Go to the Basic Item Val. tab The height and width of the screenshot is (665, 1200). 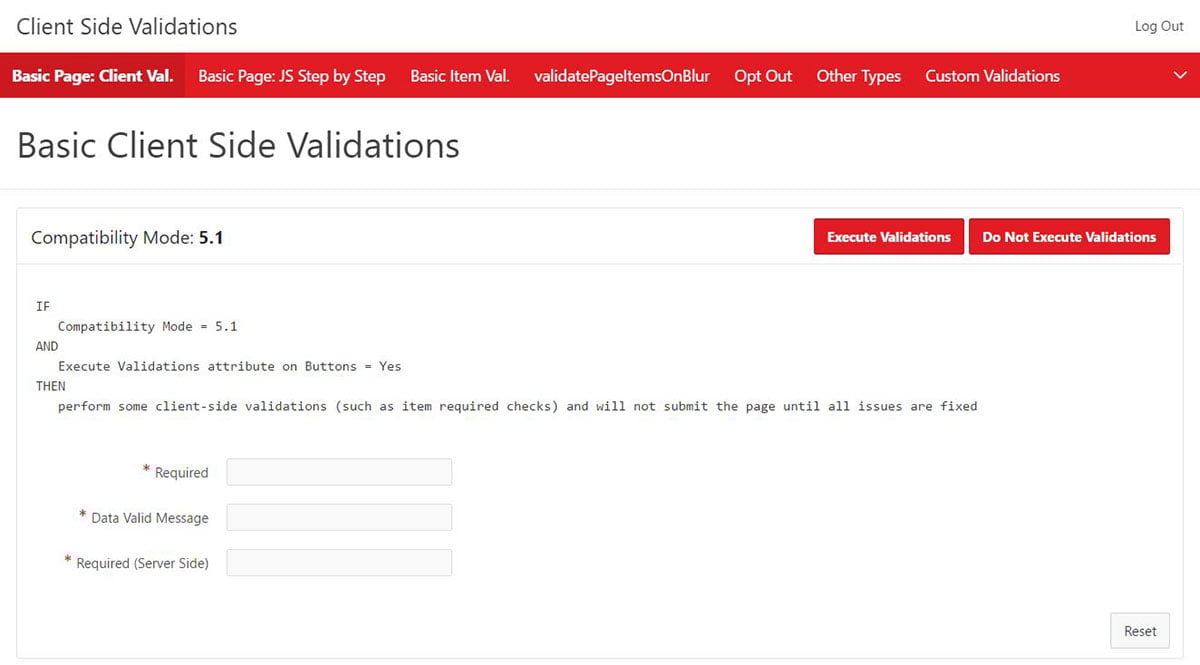pos(459,76)
